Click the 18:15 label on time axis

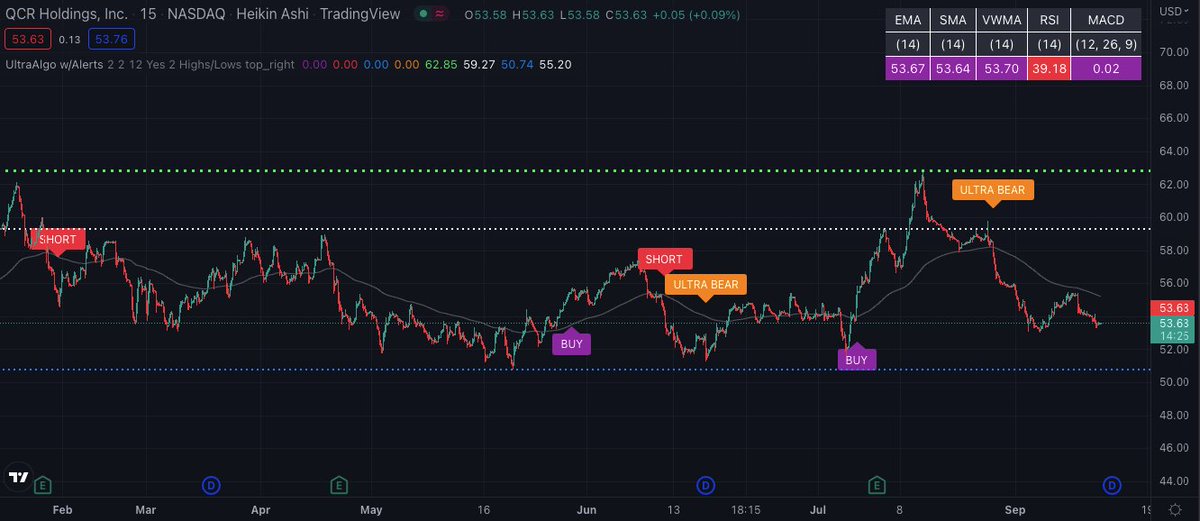(x=746, y=509)
